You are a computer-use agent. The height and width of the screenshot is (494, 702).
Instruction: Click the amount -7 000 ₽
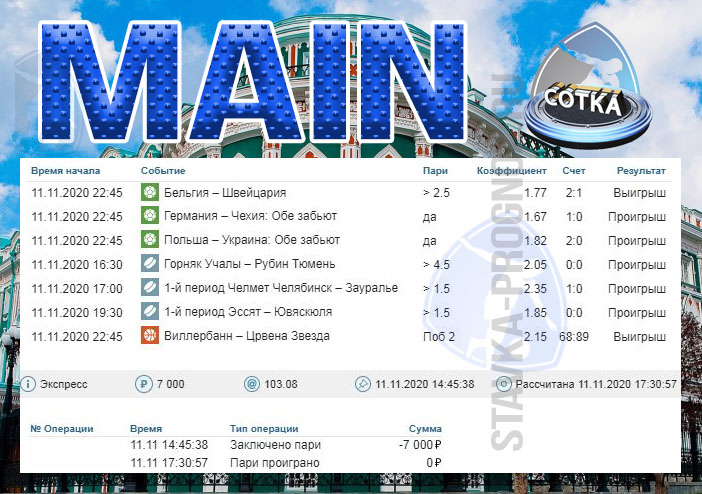(x=420, y=445)
